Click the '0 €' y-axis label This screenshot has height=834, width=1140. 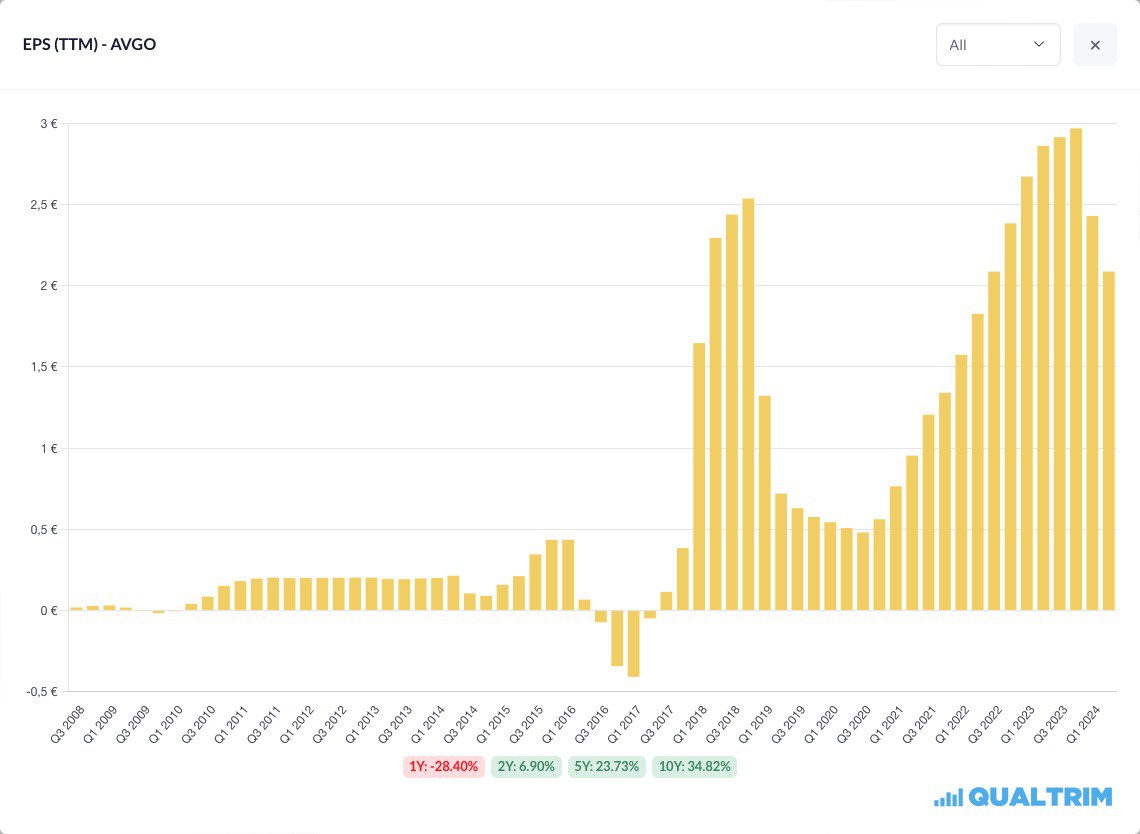click(x=47, y=610)
